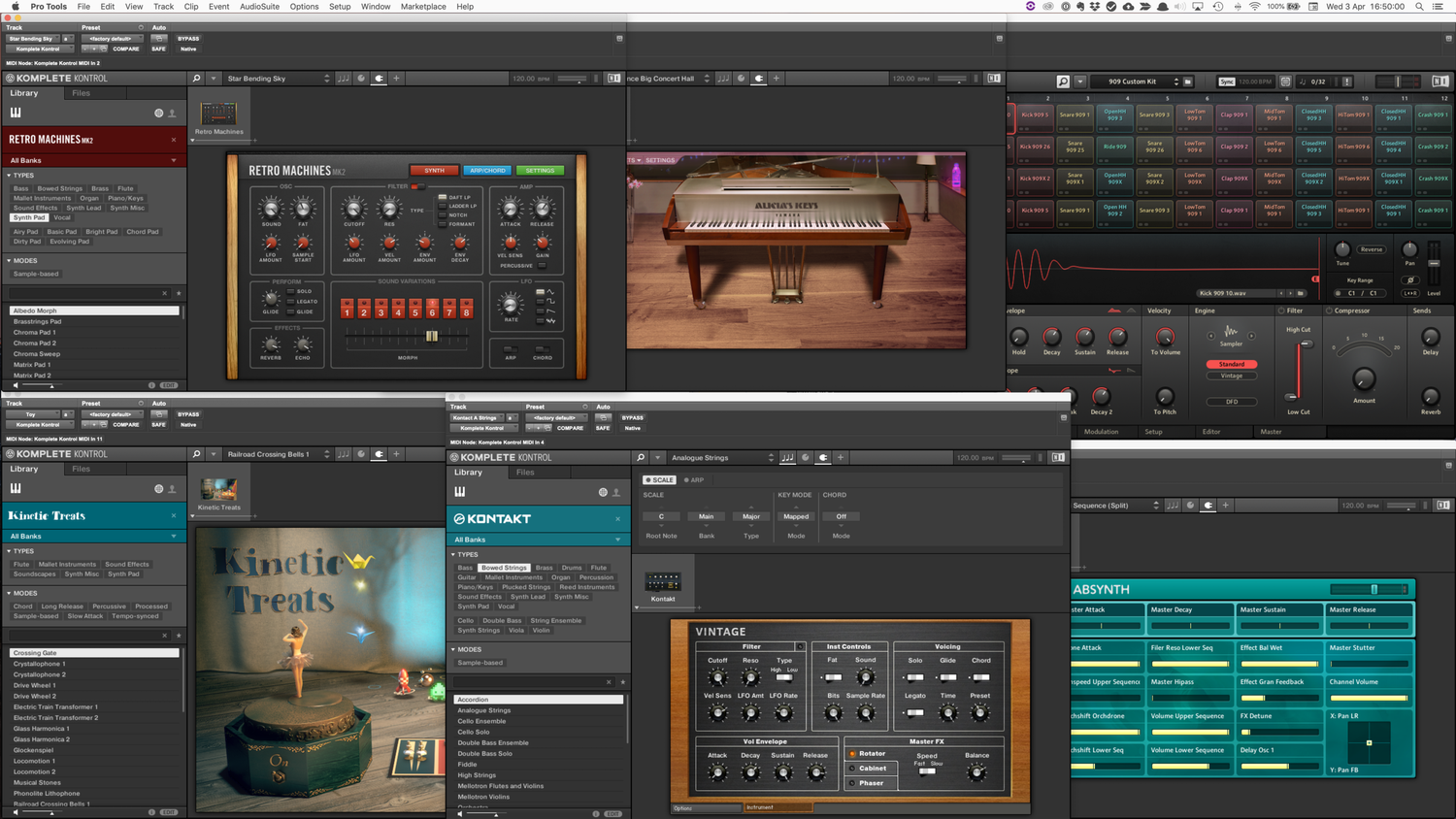Switch to the ARP/CHORD tab in Retro Machines

tap(487, 170)
